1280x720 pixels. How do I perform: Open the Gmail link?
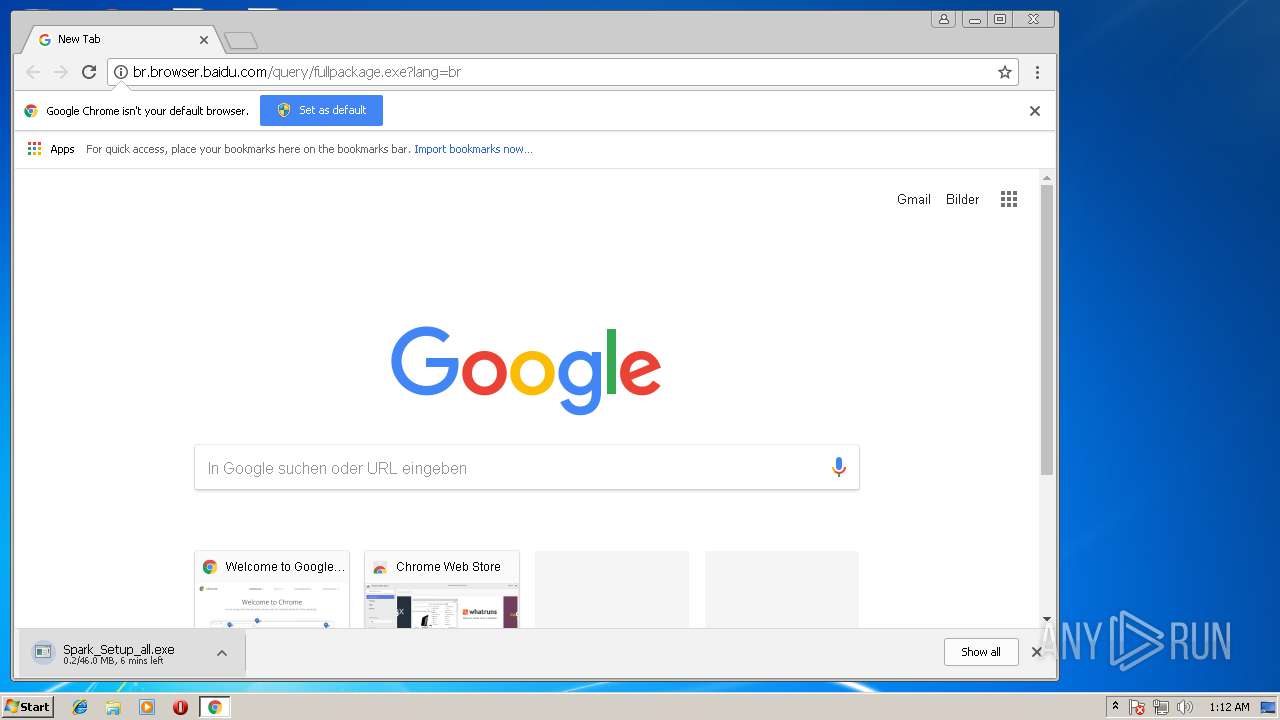tap(914, 199)
